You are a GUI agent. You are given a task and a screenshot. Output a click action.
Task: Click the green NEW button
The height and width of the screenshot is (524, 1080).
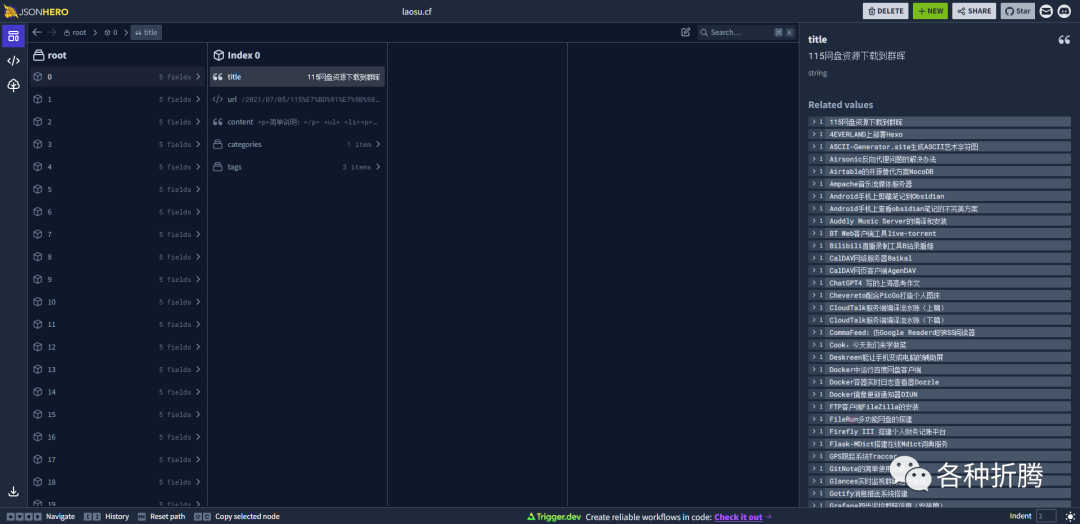click(930, 11)
